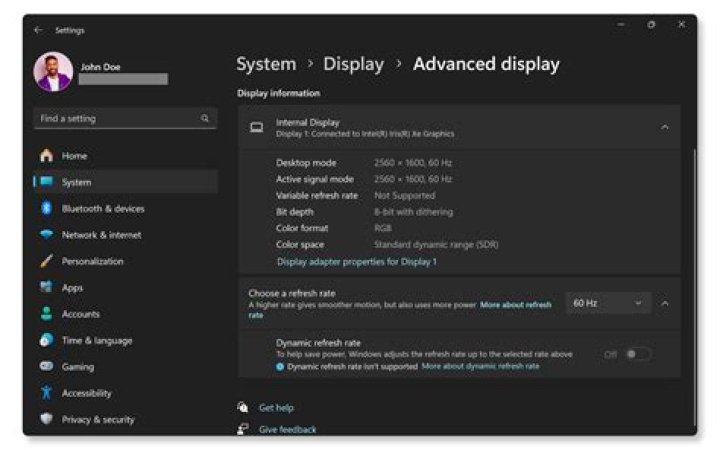720x450 pixels.
Task: Click the Bluetooth icon
Action: [46, 208]
